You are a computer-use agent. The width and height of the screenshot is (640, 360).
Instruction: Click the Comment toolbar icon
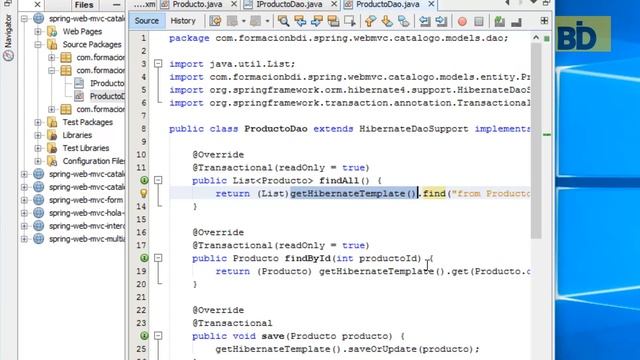click(500, 21)
